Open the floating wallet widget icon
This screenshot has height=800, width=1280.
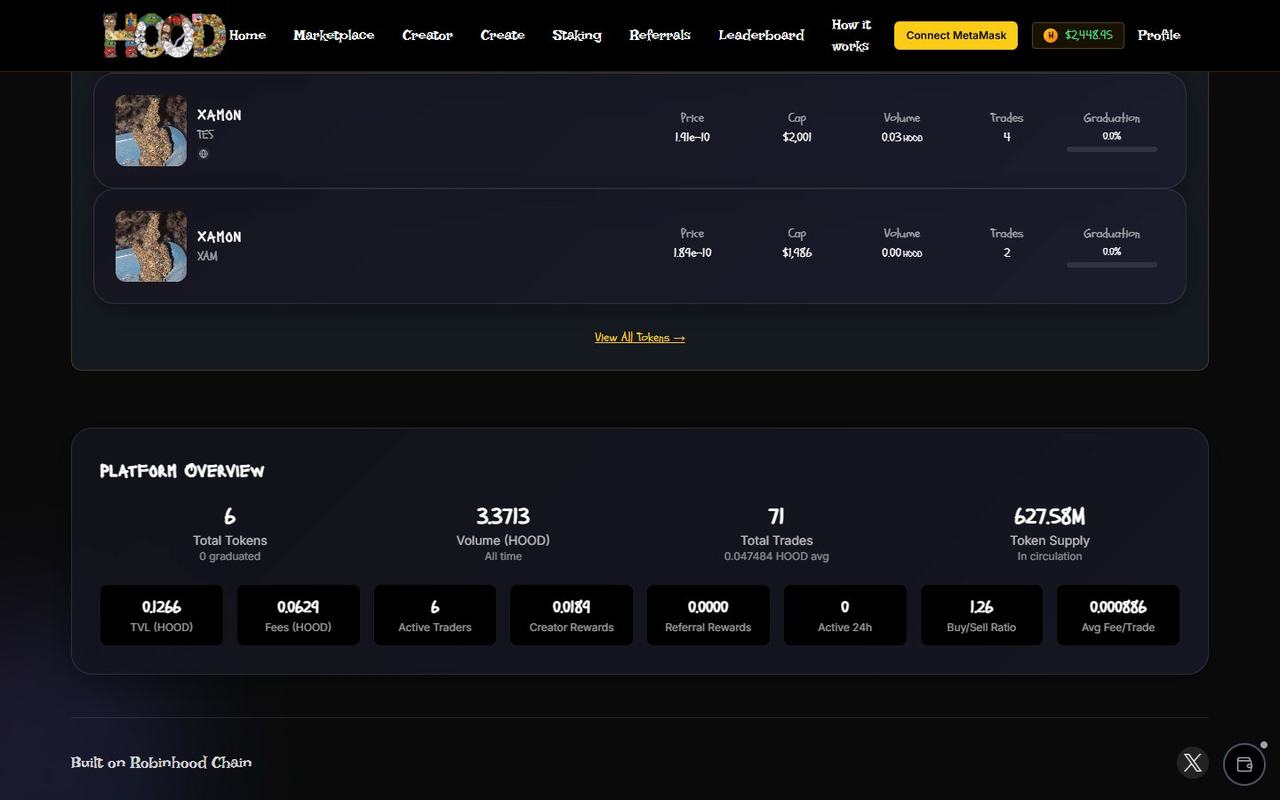click(x=1244, y=764)
